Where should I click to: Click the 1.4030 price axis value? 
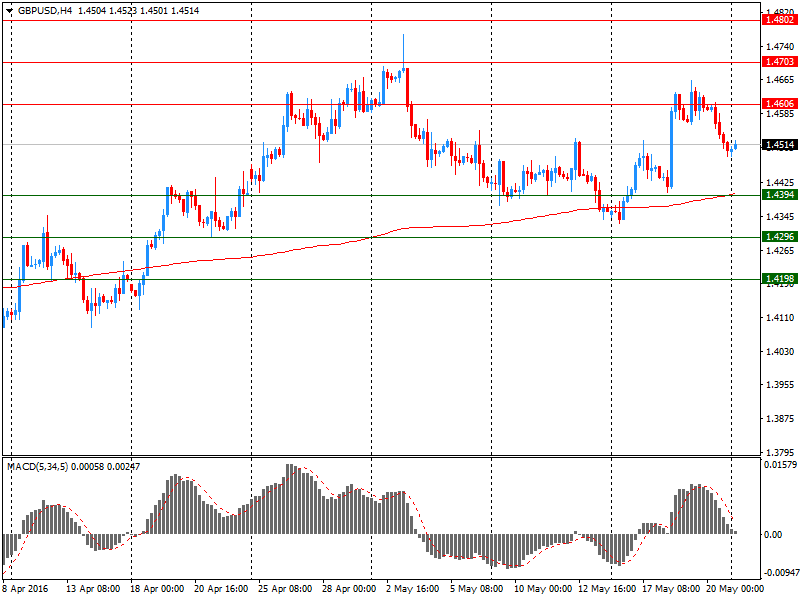click(x=780, y=351)
